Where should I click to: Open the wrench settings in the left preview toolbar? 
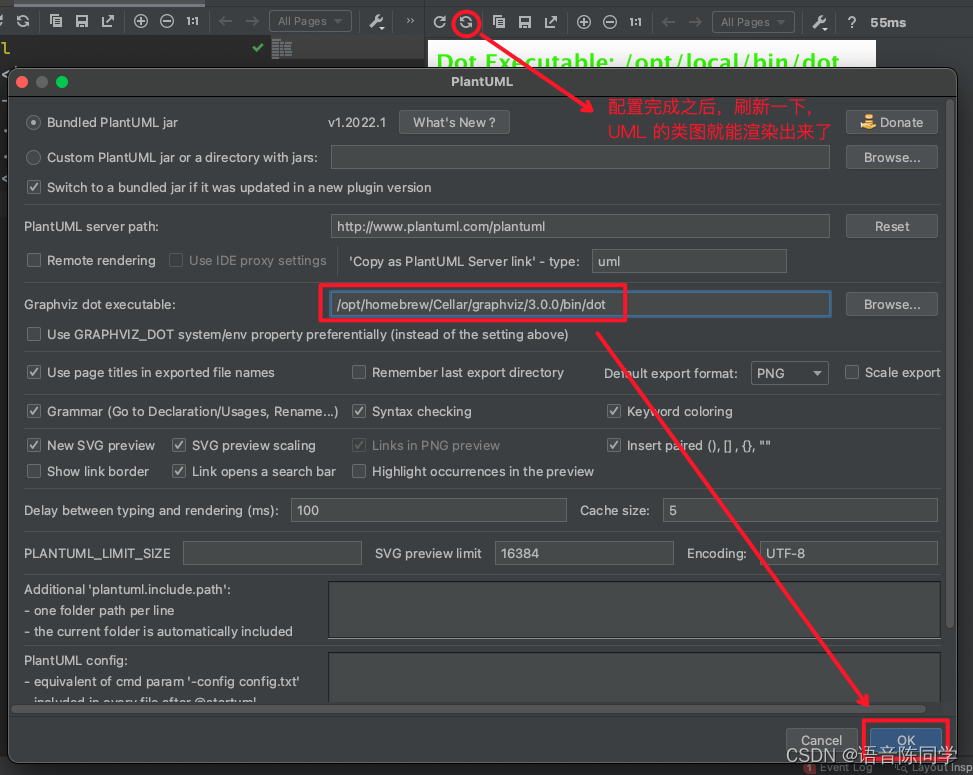click(377, 22)
